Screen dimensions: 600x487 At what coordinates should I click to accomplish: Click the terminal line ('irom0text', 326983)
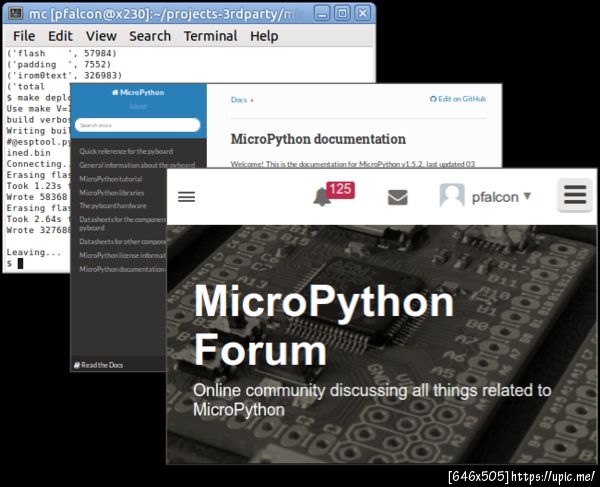(64, 75)
